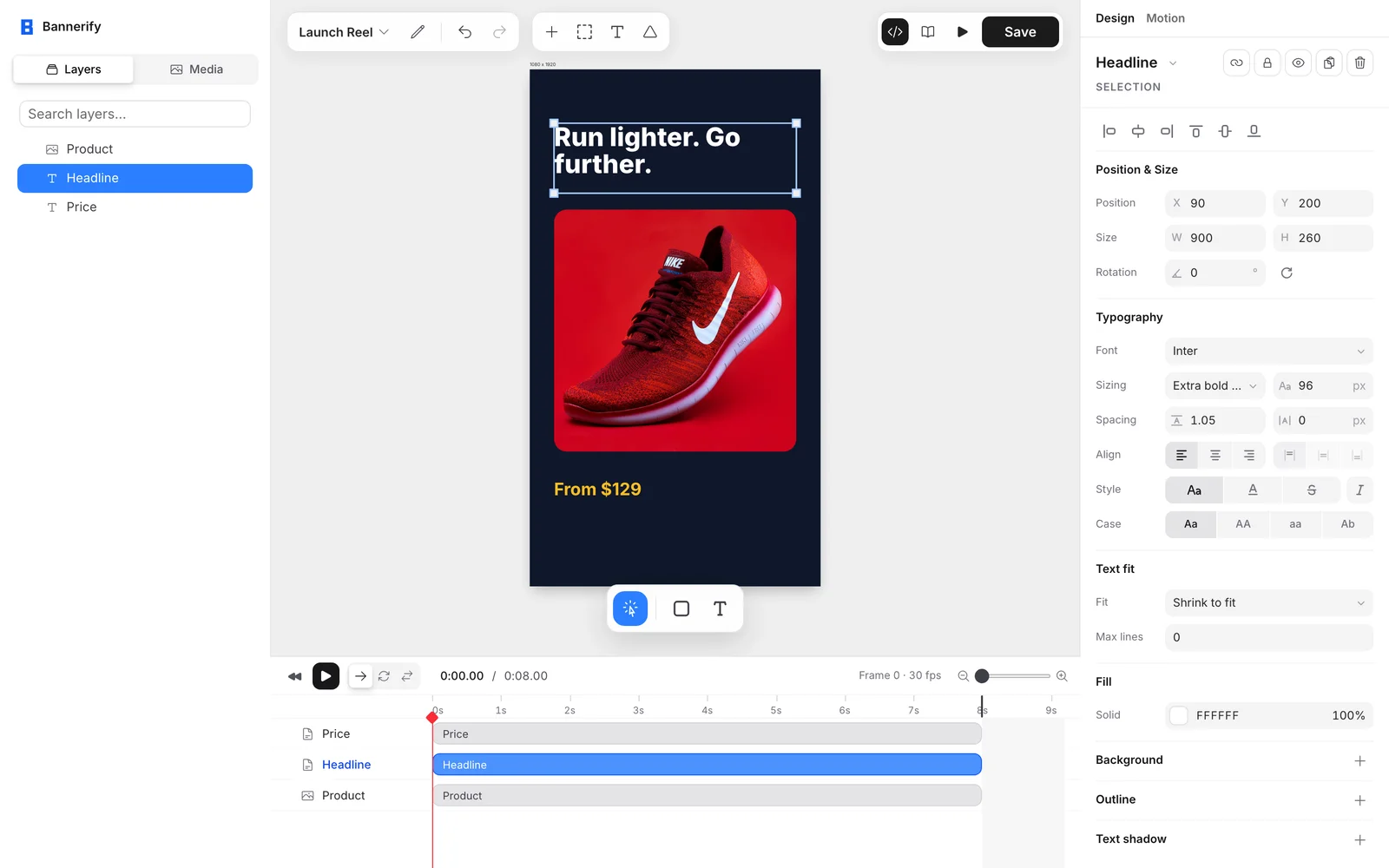Open the Font dropdown showing Inter
Viewport: 1389px width, 868px height.
(1269, 351)
